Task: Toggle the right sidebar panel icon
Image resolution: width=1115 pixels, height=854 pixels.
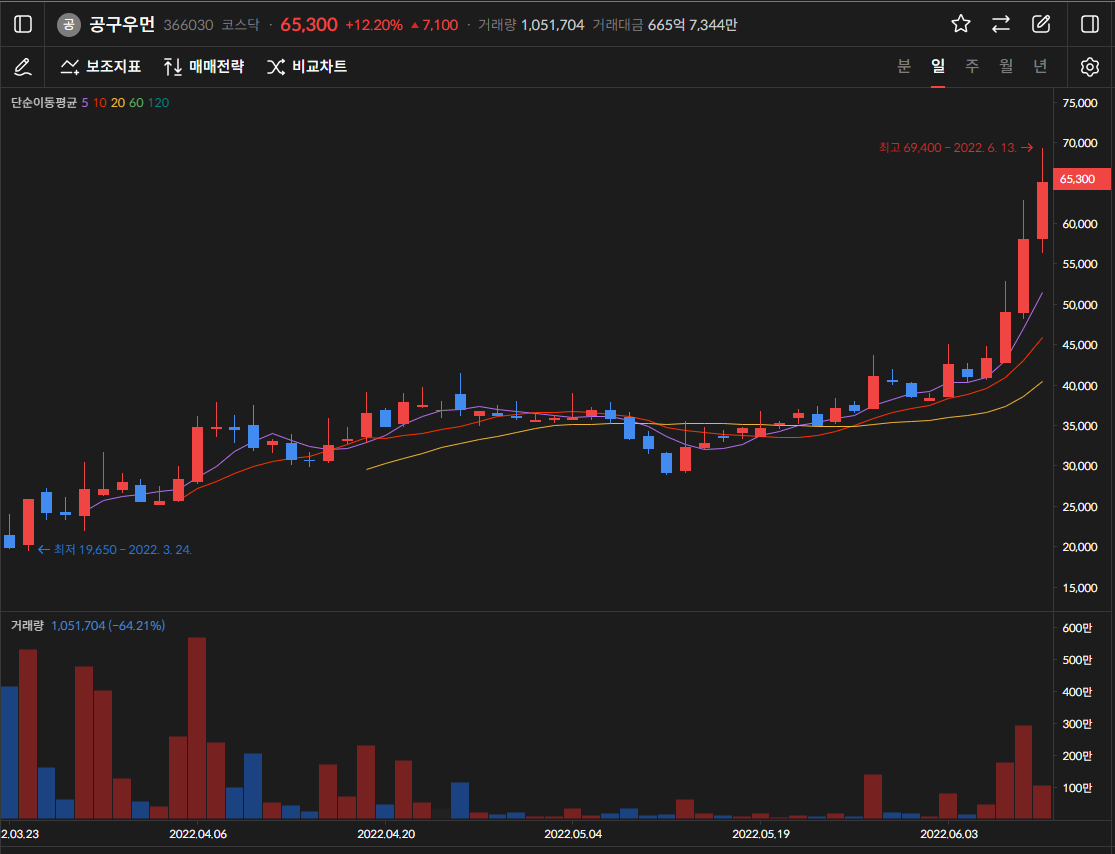Action: pyautogui.click(x=1089, y=24)
